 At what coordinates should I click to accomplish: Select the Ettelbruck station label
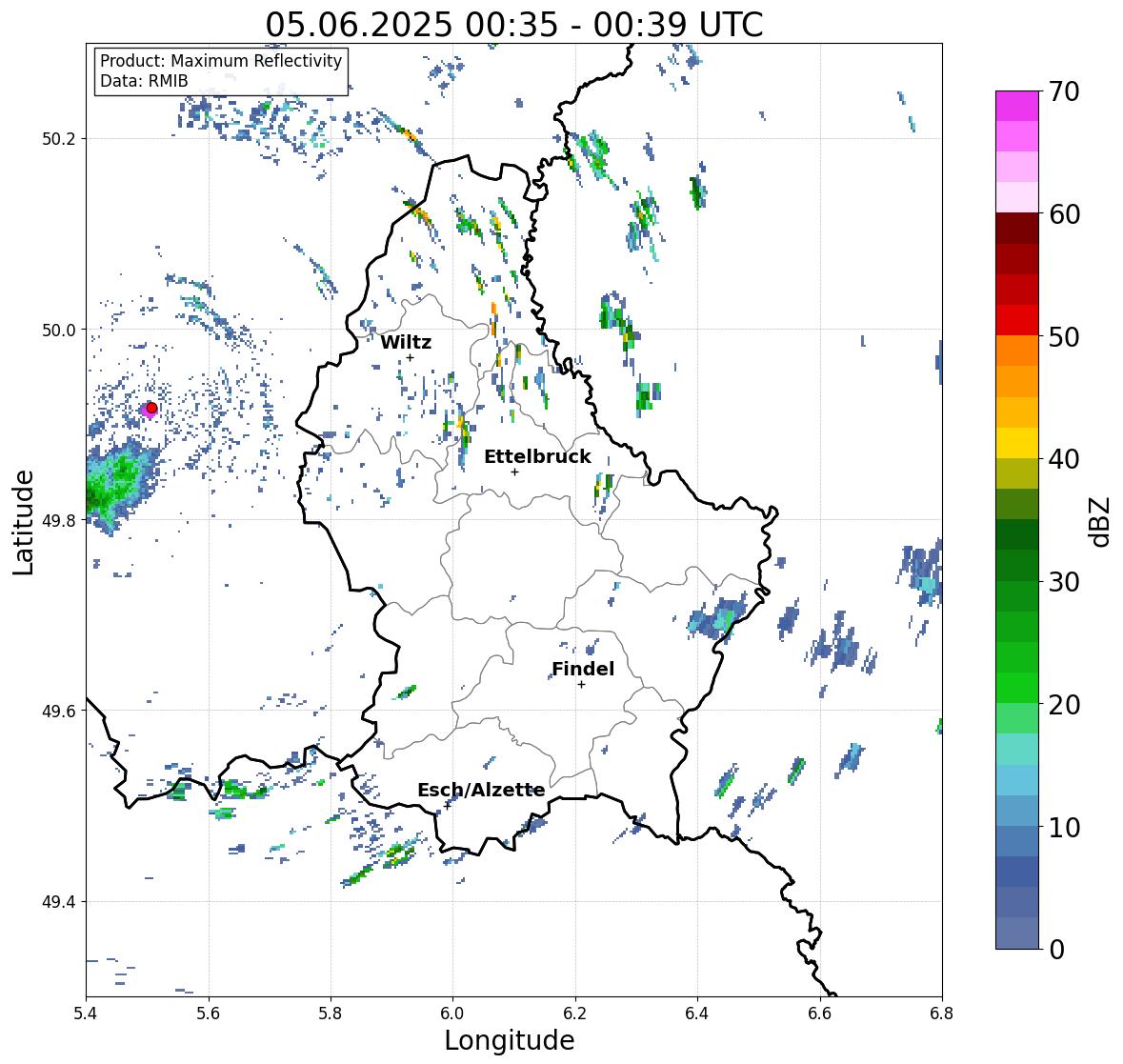coord(537,457)
